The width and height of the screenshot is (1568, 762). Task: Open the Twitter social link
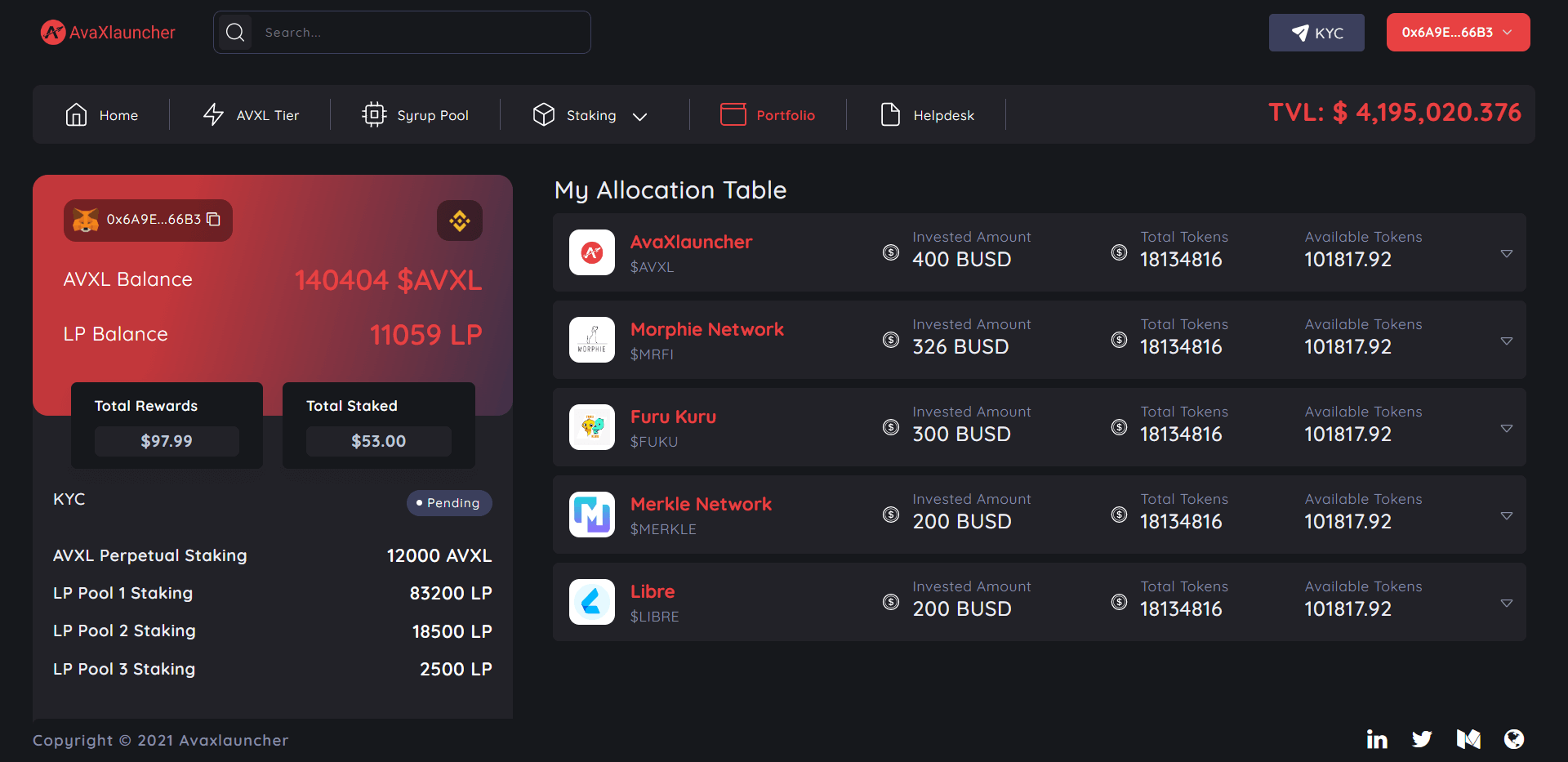(1422, 739)
